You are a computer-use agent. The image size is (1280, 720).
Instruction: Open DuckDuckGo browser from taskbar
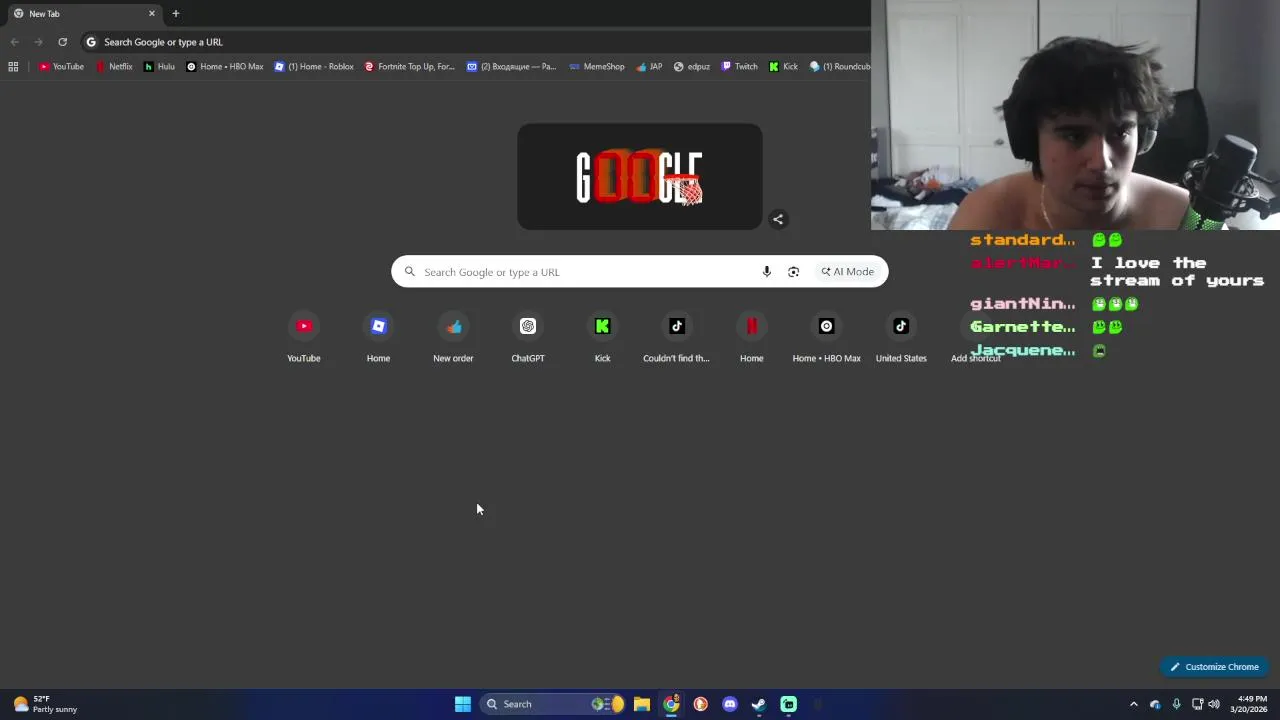(700, 704)
